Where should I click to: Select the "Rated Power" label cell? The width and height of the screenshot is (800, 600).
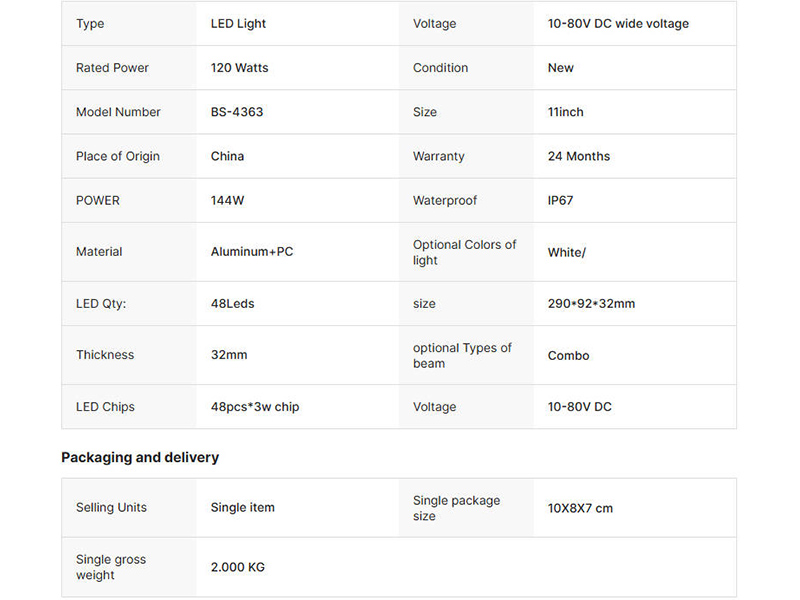pos(112,68)
